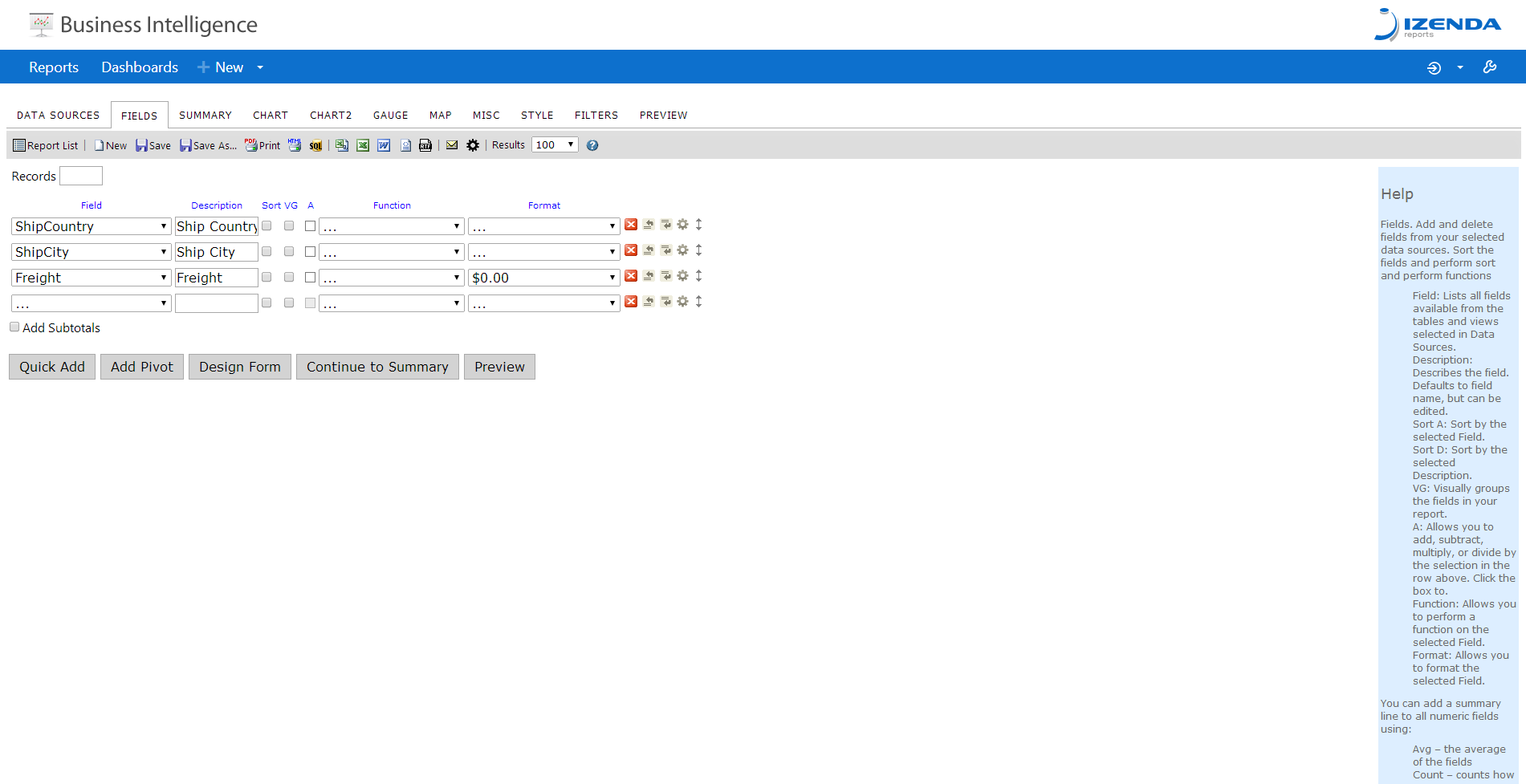Switch to the Filters tab
The height and width of the screenshot is (784, 1526).
596,116
